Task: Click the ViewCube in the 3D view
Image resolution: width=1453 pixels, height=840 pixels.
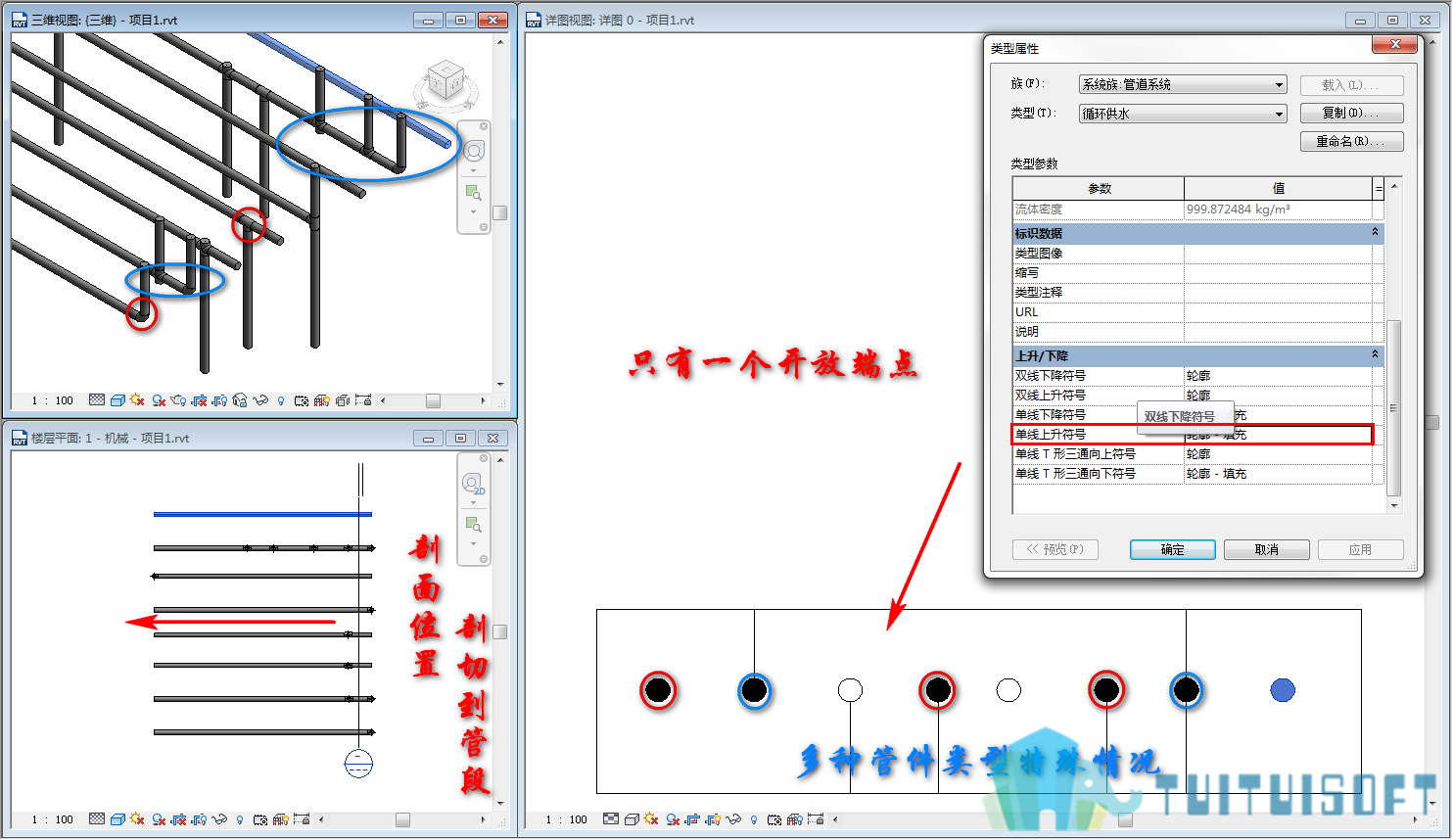Action: [x=446, y=82]
